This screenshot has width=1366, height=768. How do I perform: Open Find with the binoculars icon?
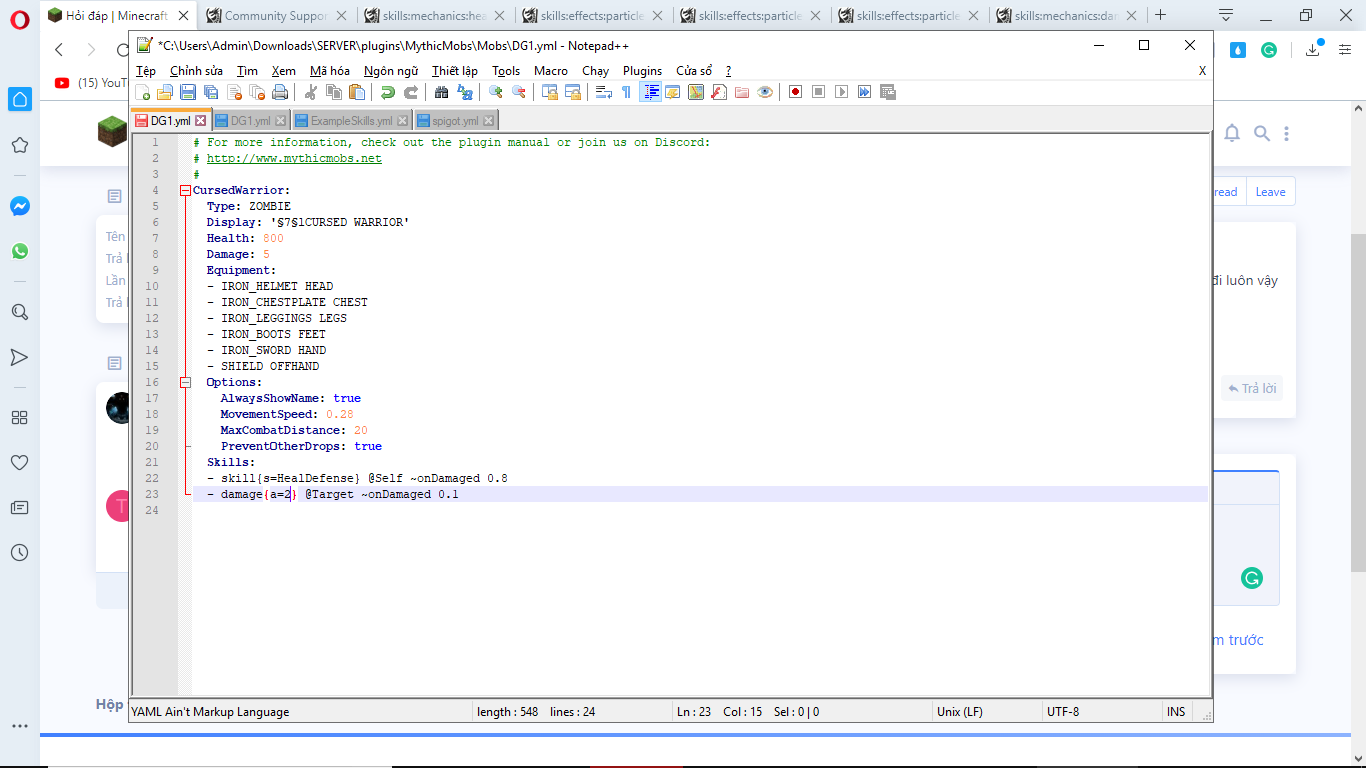(441, 92)
